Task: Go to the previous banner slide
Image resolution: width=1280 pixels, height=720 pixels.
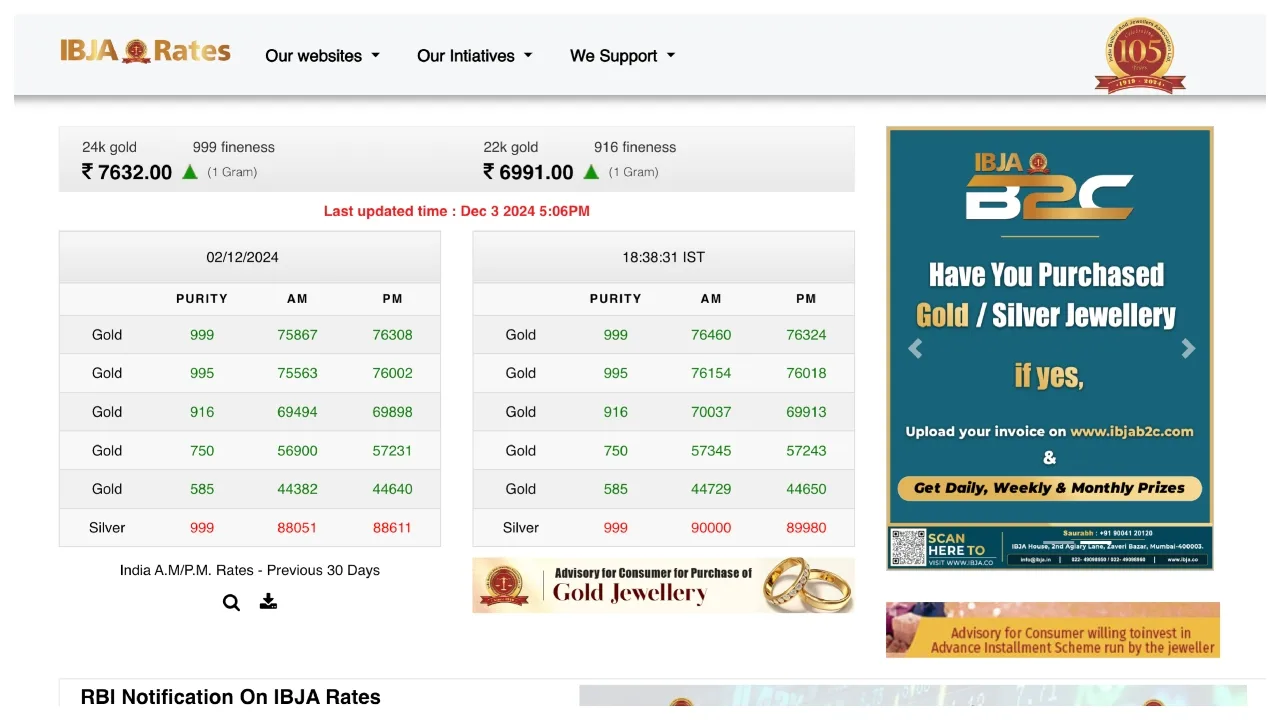Action: click(914, 348)
